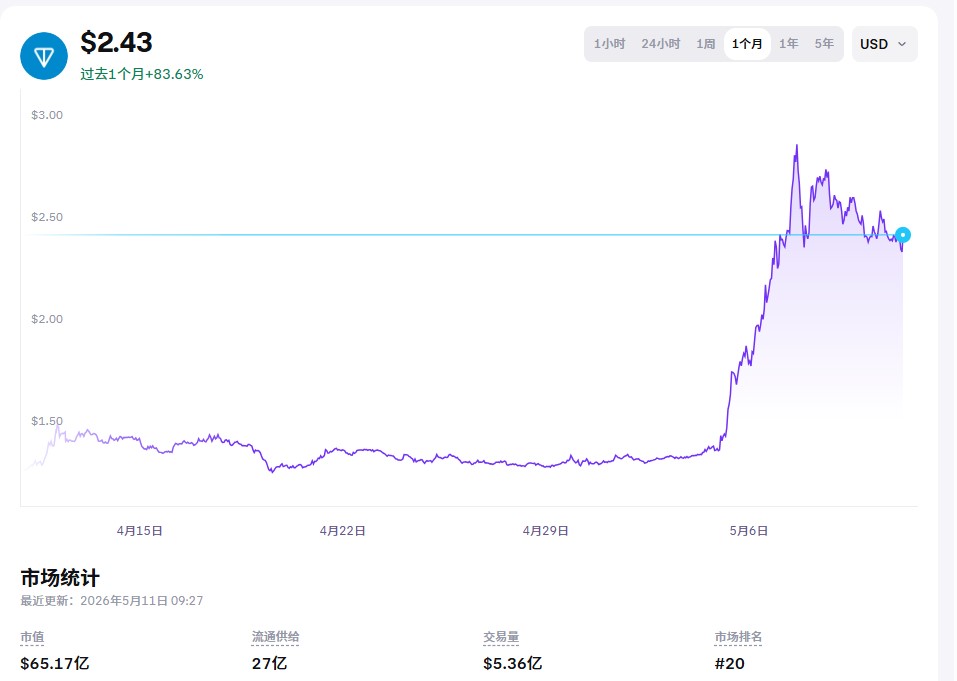Select the 24小时 time range

660,44
